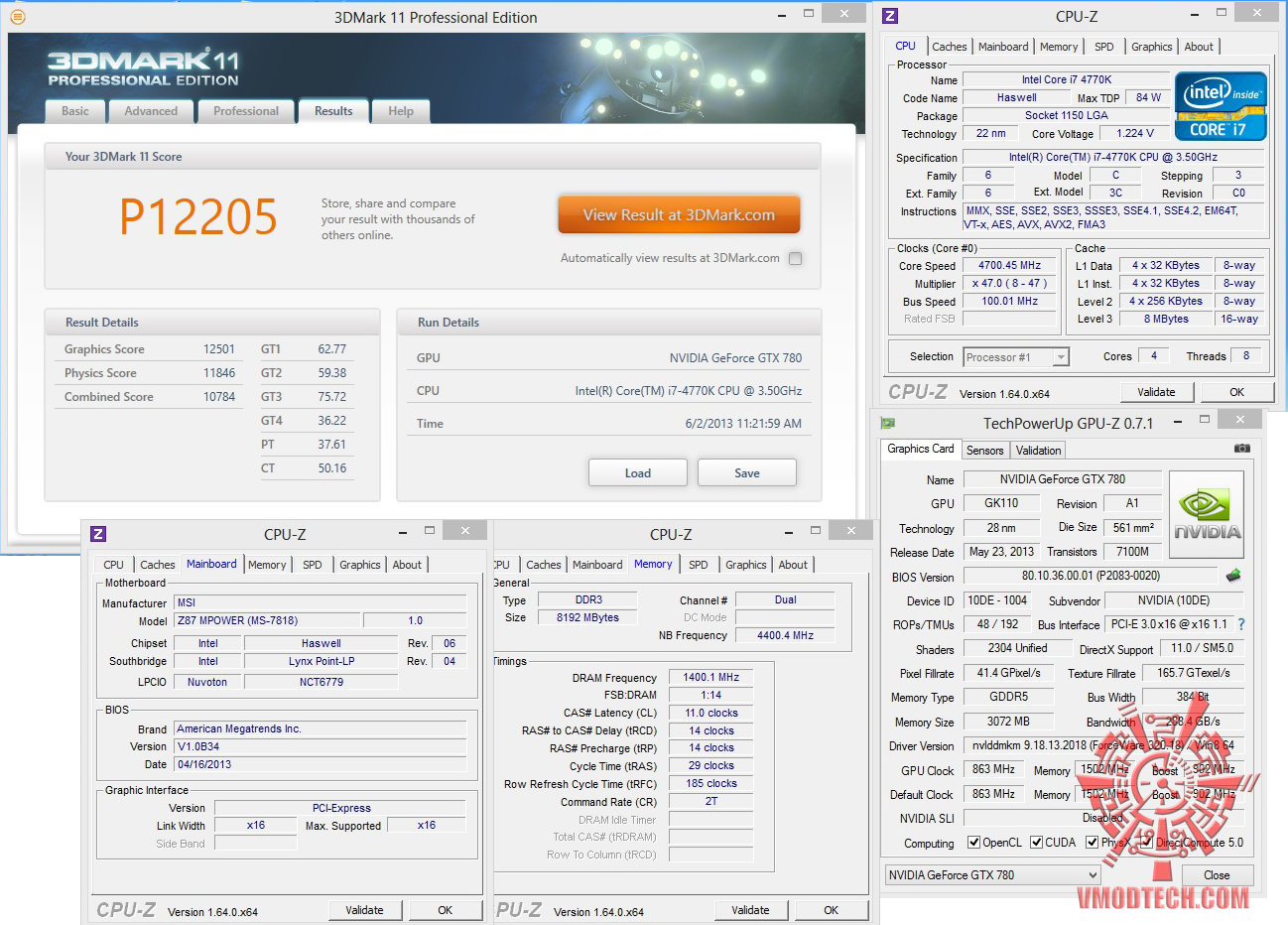Click the DRAM Frequency value 1400.1 MHz
Viewport: 1288px width, 925px height.
click(711, 678)
